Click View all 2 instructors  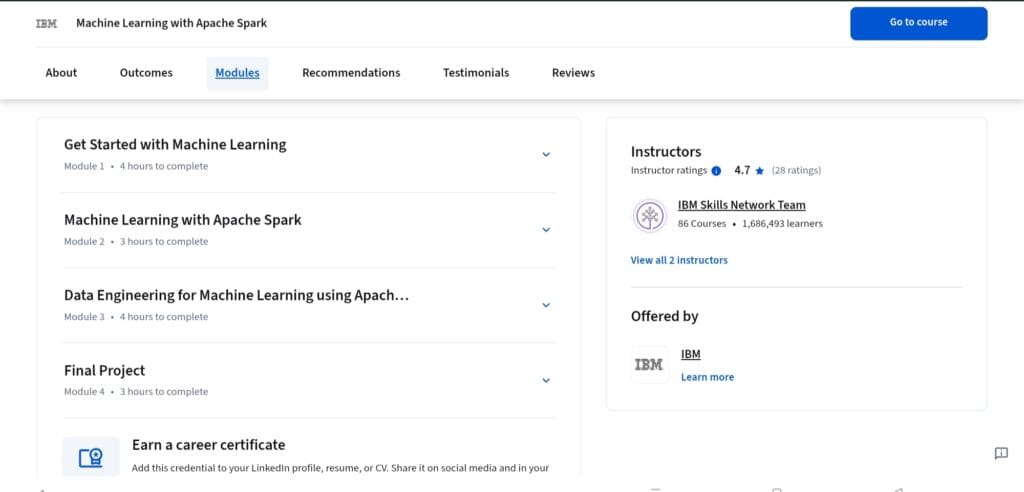point(679,260)
